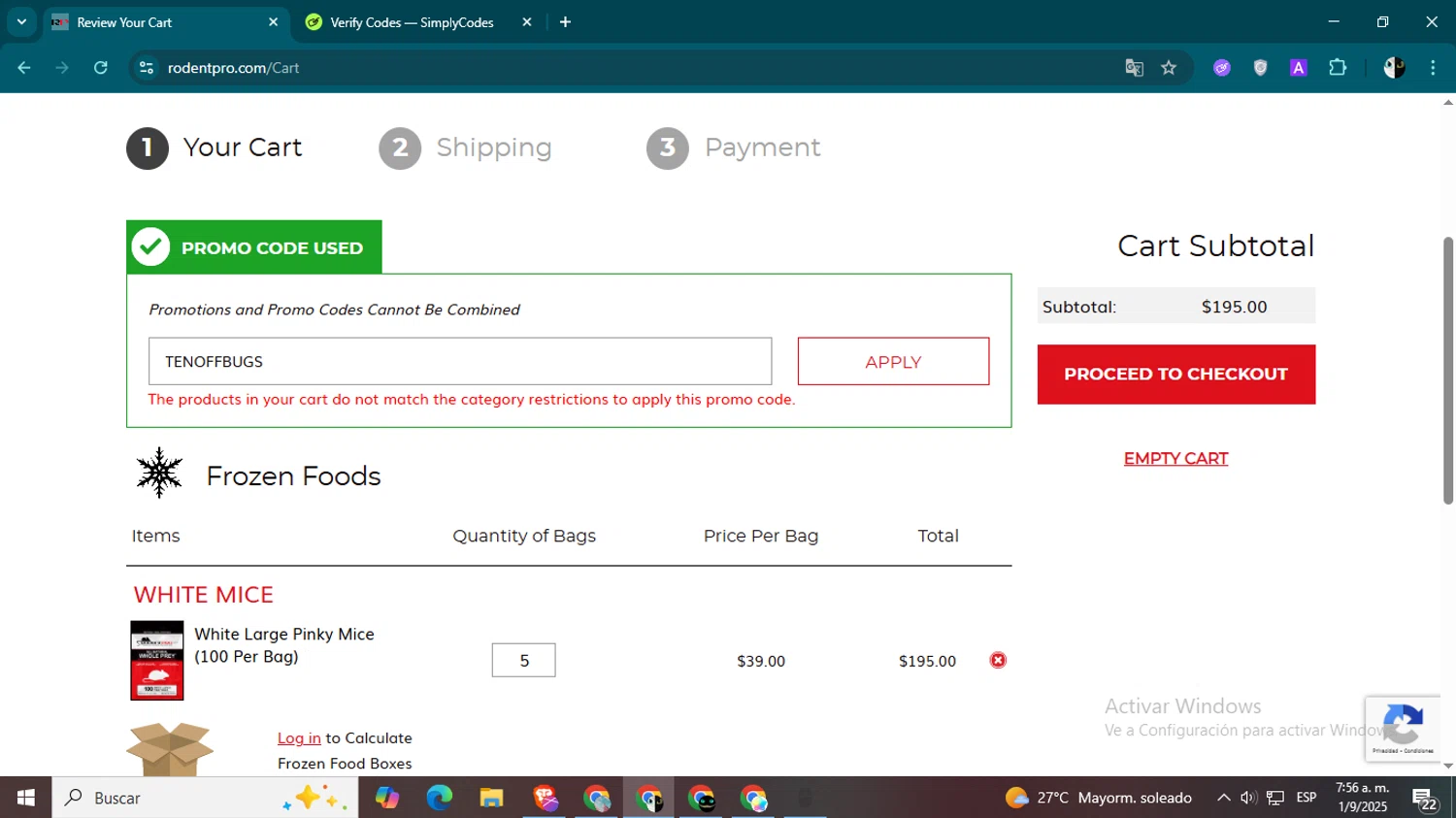Click the $195.00 subtotal value
Screen dimensions: 1456x818
tap(1234, 307)
